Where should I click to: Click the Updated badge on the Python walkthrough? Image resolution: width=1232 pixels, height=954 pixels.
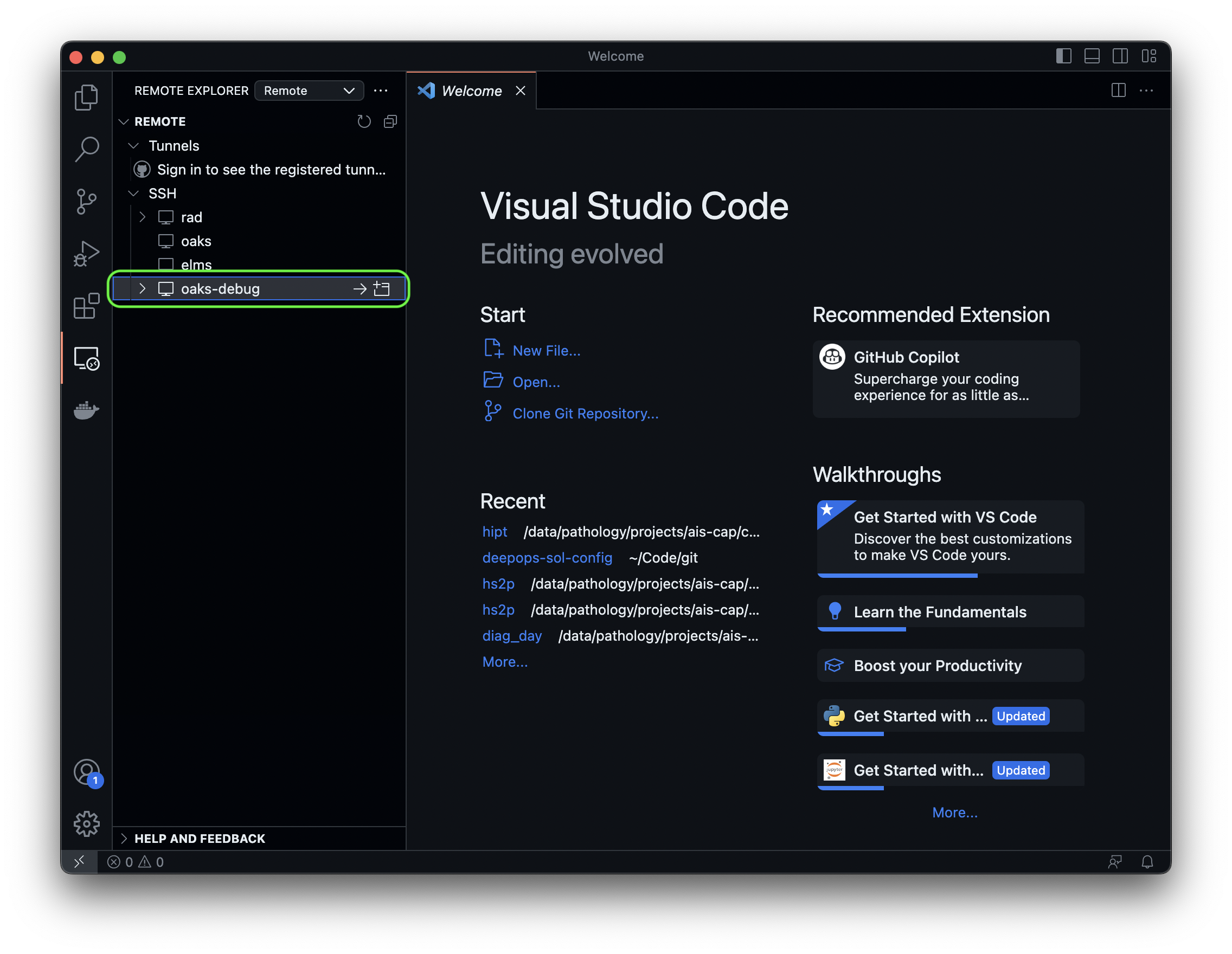coord(1021,716)
